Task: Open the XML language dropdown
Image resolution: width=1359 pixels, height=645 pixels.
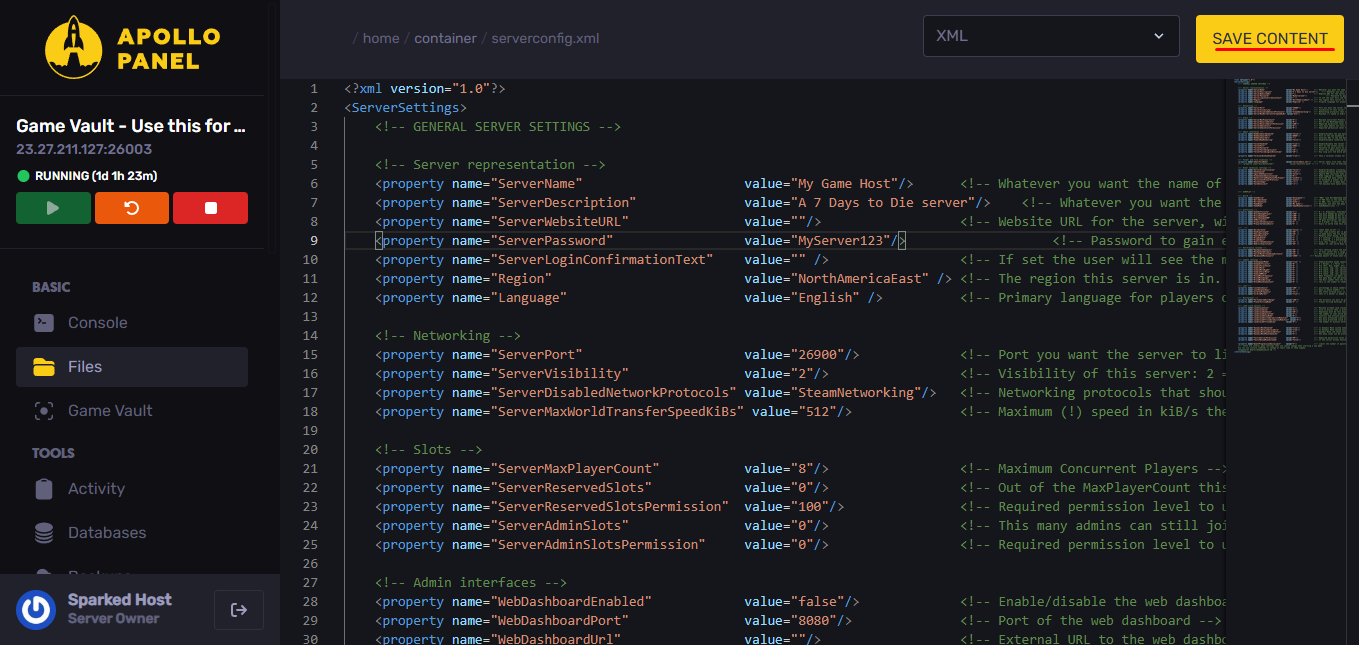Action: 1051,36
